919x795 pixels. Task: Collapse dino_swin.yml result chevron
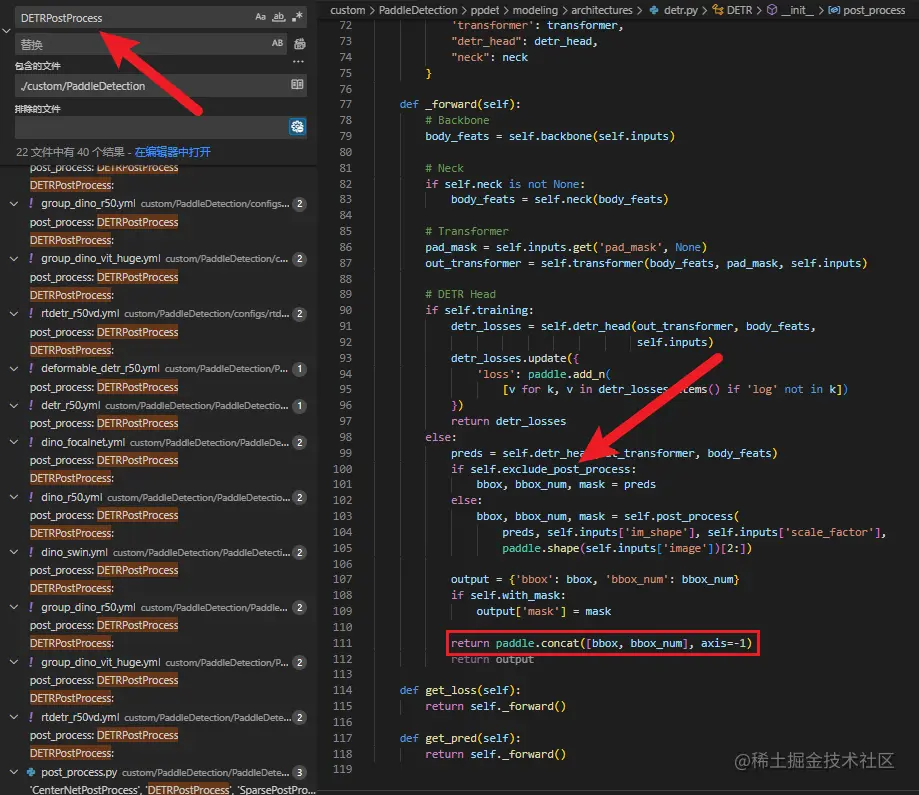(x=14, y=552)
